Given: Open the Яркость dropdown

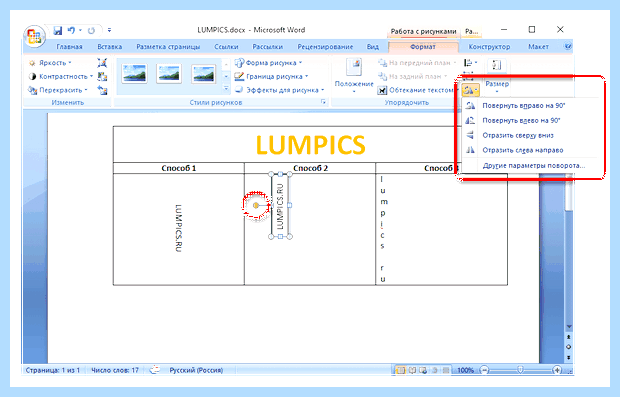Looking at the screenshot, I should 50,63.
